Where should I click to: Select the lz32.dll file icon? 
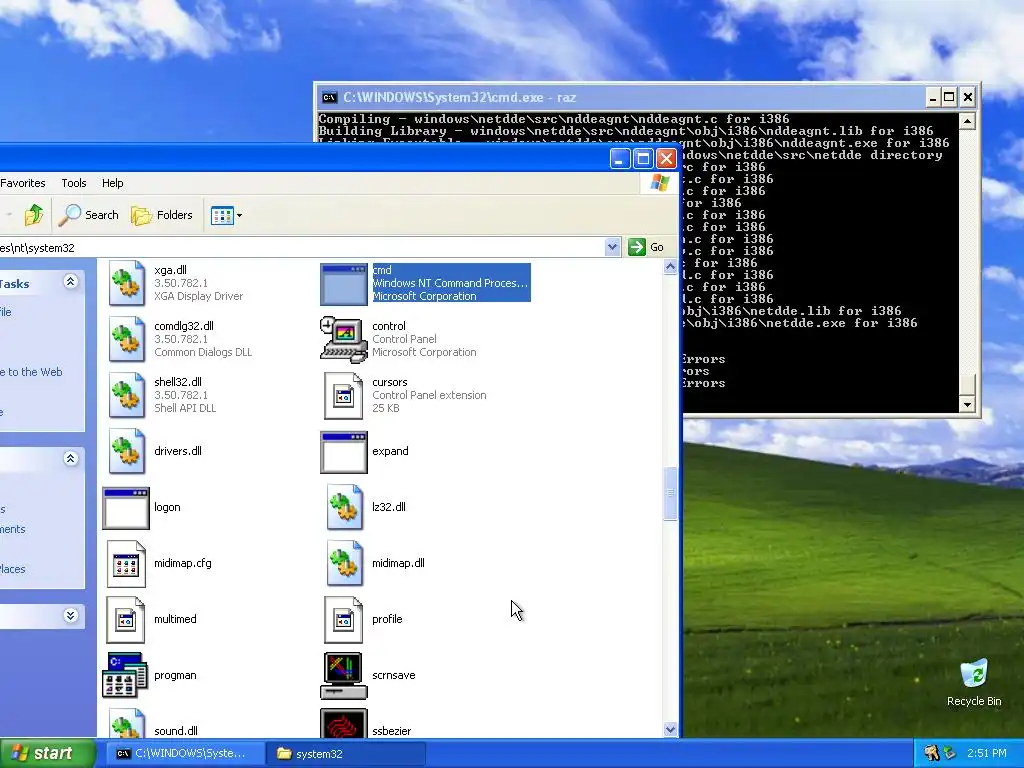[x=344, y=507]
